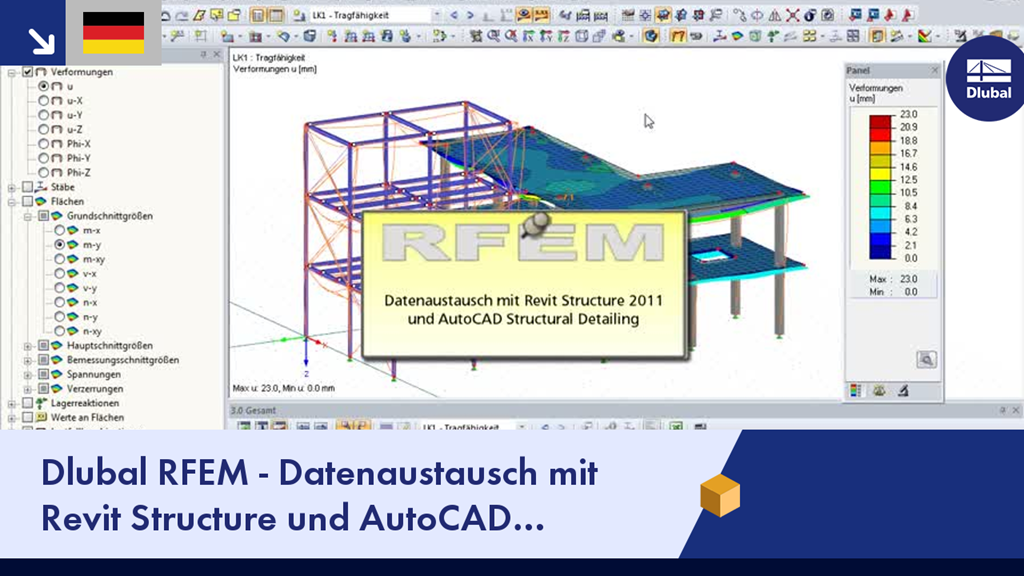Select the v-y radio button
This screenshot has height=576, width=1024.
click(x=59, y=287)
